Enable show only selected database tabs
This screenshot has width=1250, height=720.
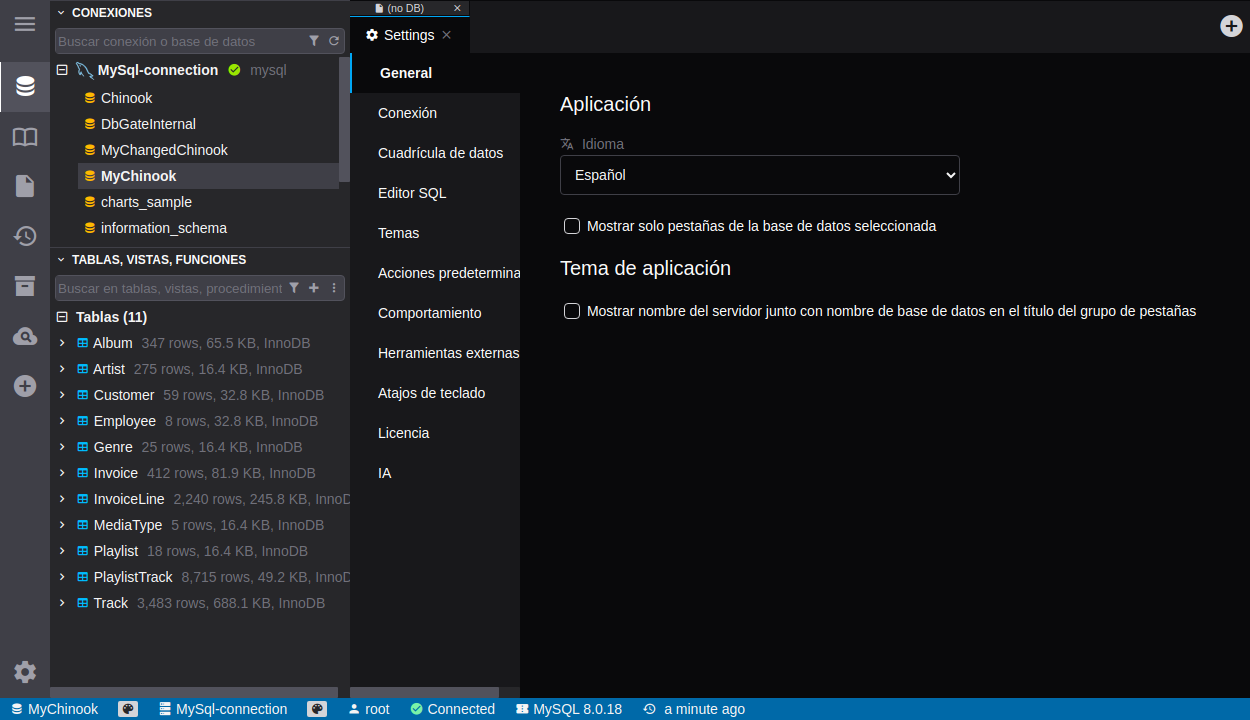coord(572,226)
